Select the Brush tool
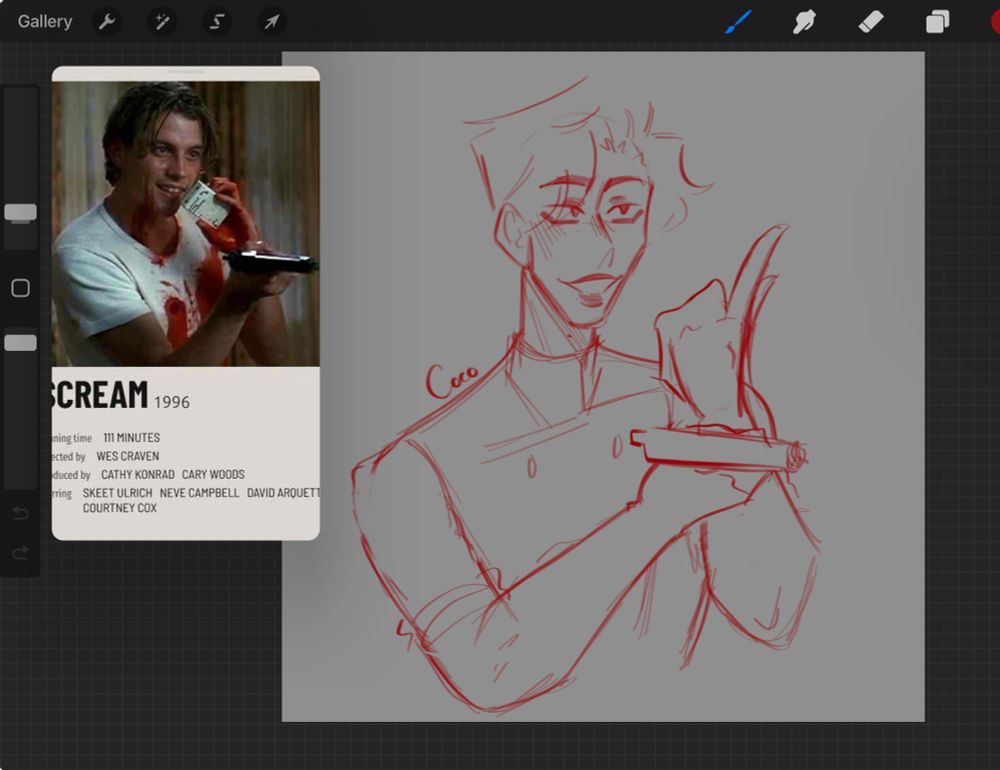This screenshot has width=1000, height=770. [x=738, y=22]
